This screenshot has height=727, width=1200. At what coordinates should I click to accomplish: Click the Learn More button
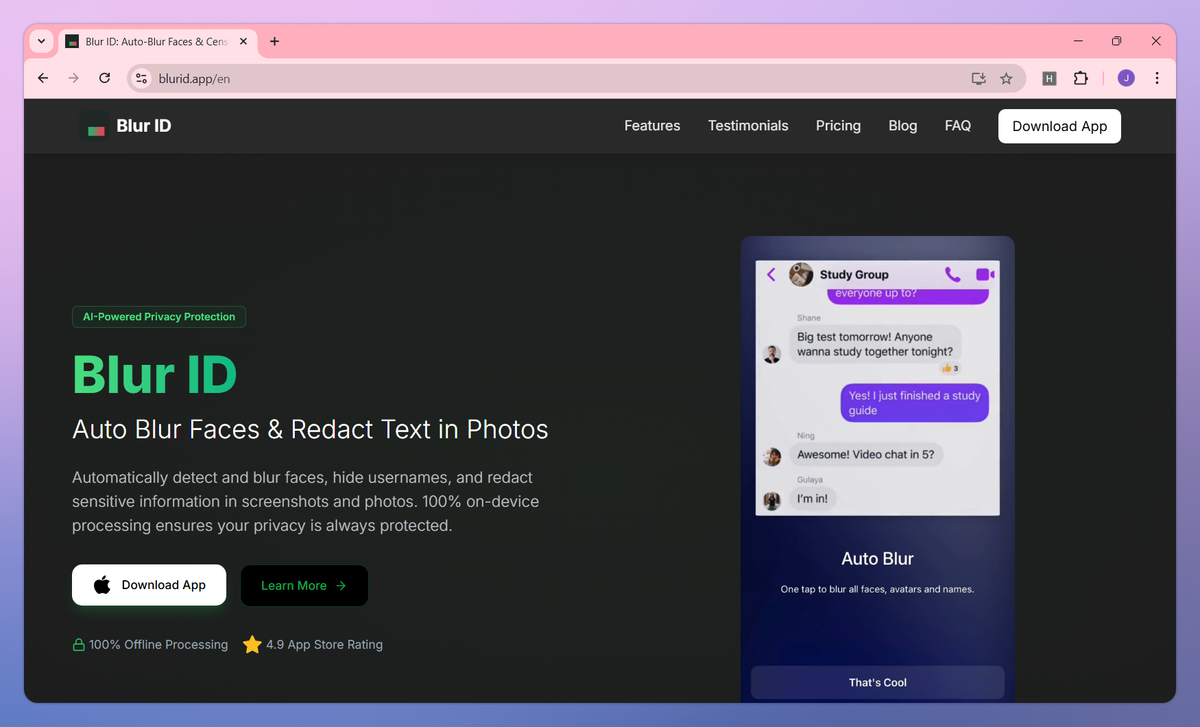click(304, 585)
